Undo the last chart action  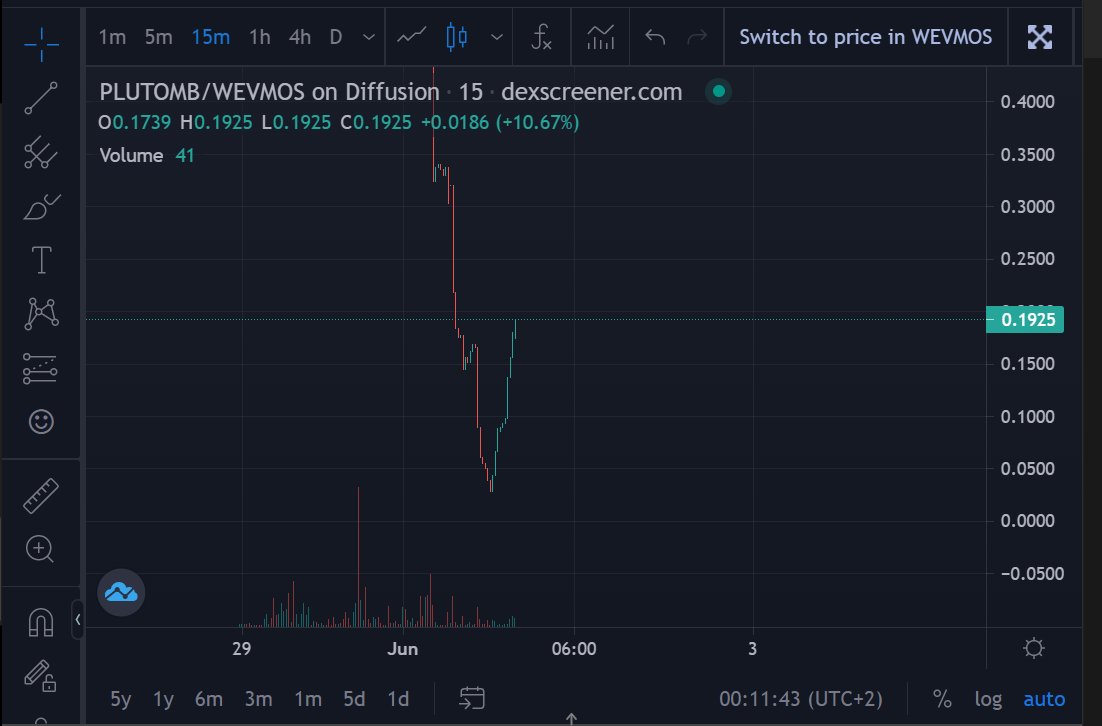click(x=655, y=37)
